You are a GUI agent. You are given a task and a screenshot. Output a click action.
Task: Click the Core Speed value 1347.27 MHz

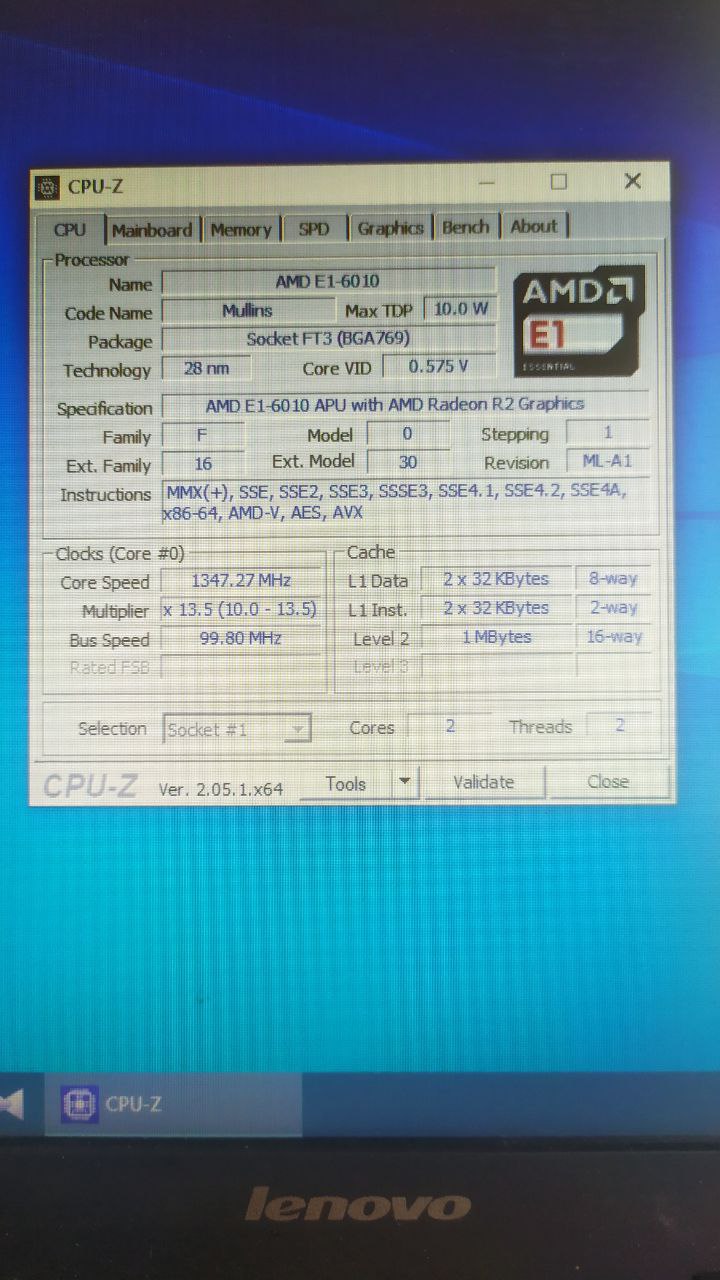pos(241,581)
